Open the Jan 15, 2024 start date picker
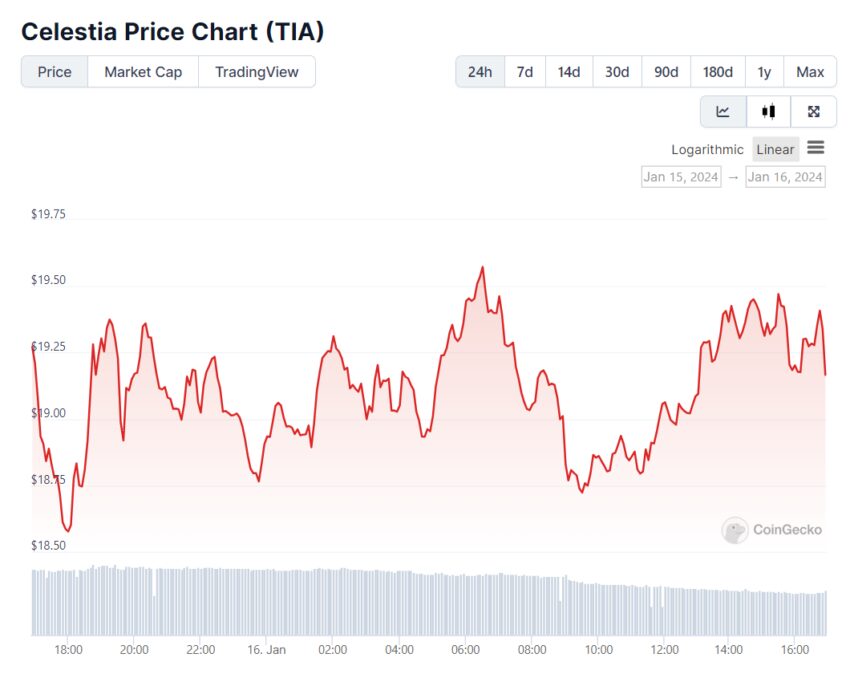The height and width of the screenshot is (674, 850). click(x=681, y=177)
